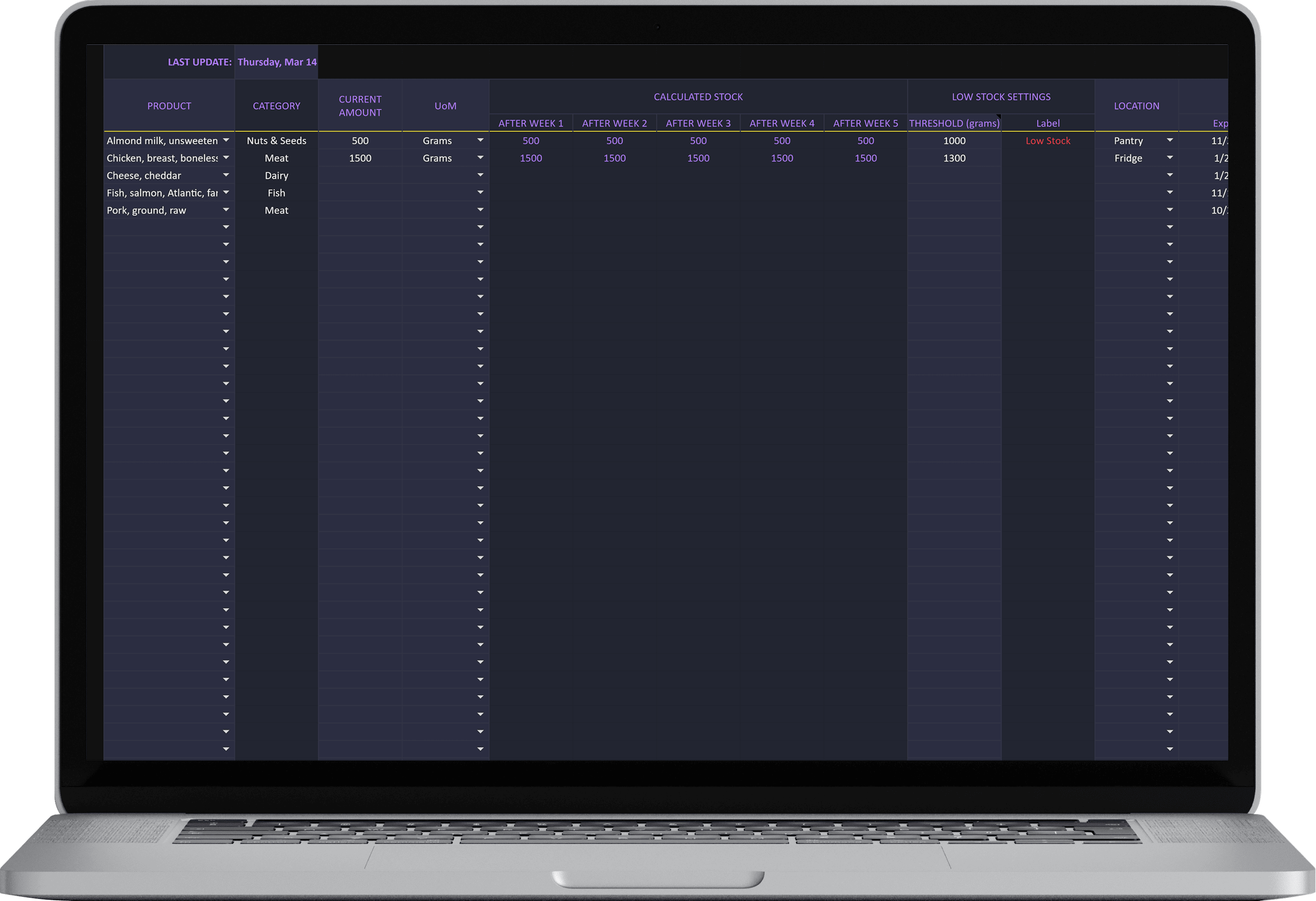Click current amount cell showing 1500

360,158
